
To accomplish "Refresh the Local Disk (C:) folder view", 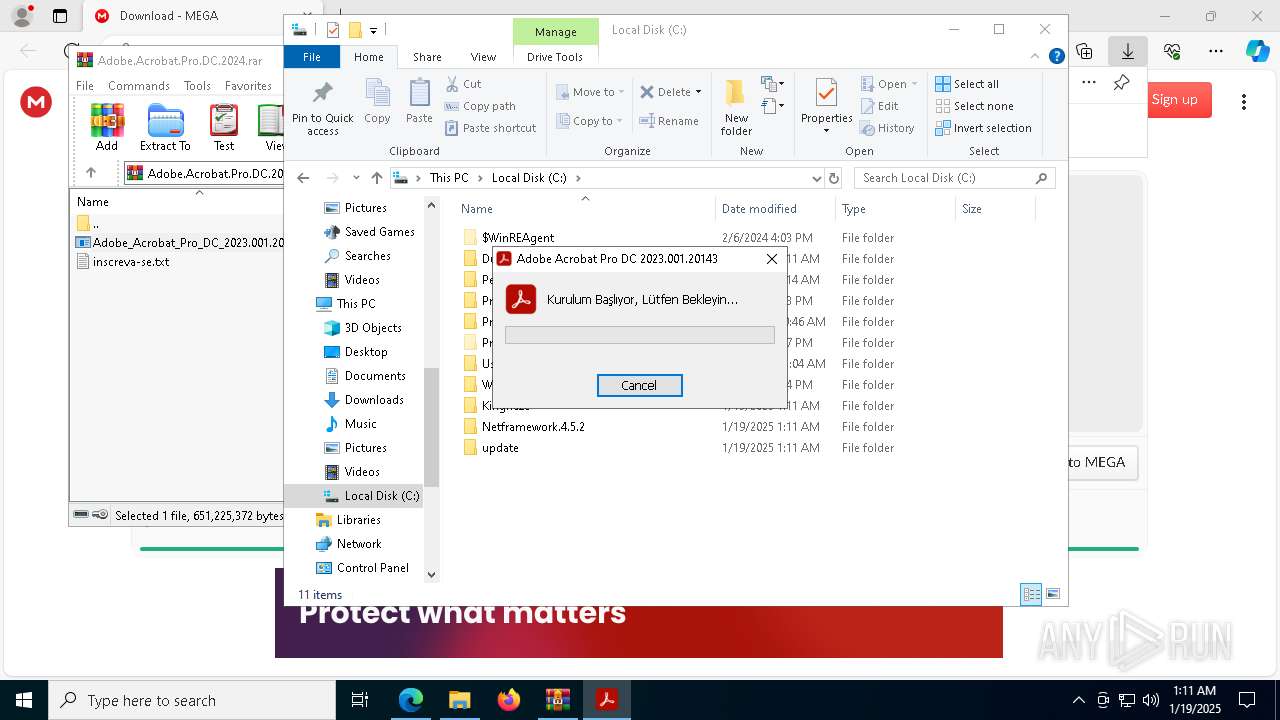I will (834, 178).
